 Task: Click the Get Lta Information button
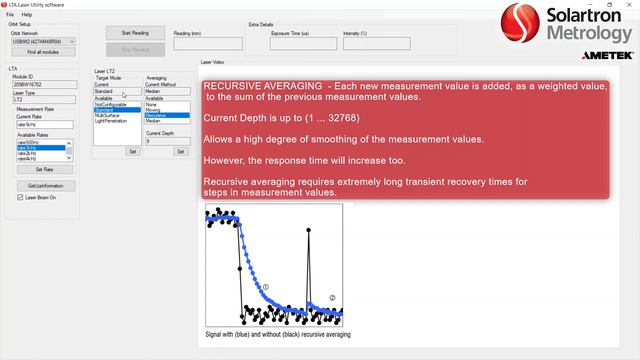[x=46, y=186]
